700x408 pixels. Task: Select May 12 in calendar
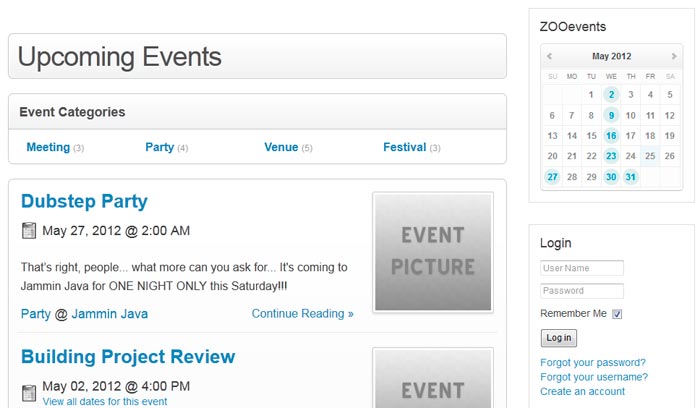click(x=670, y=116)
